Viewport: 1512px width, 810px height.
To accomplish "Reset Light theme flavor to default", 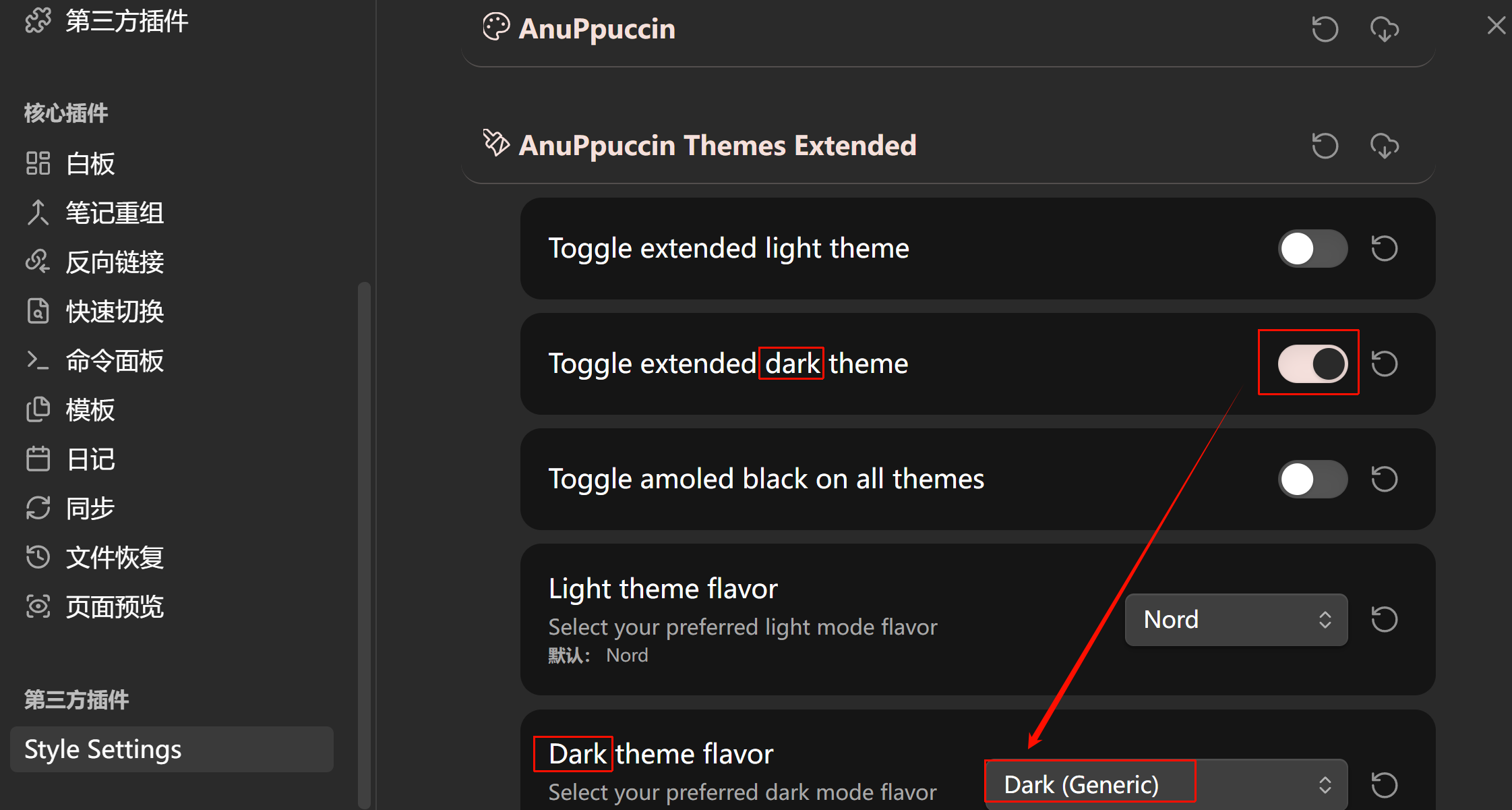I will (1384, 619).
